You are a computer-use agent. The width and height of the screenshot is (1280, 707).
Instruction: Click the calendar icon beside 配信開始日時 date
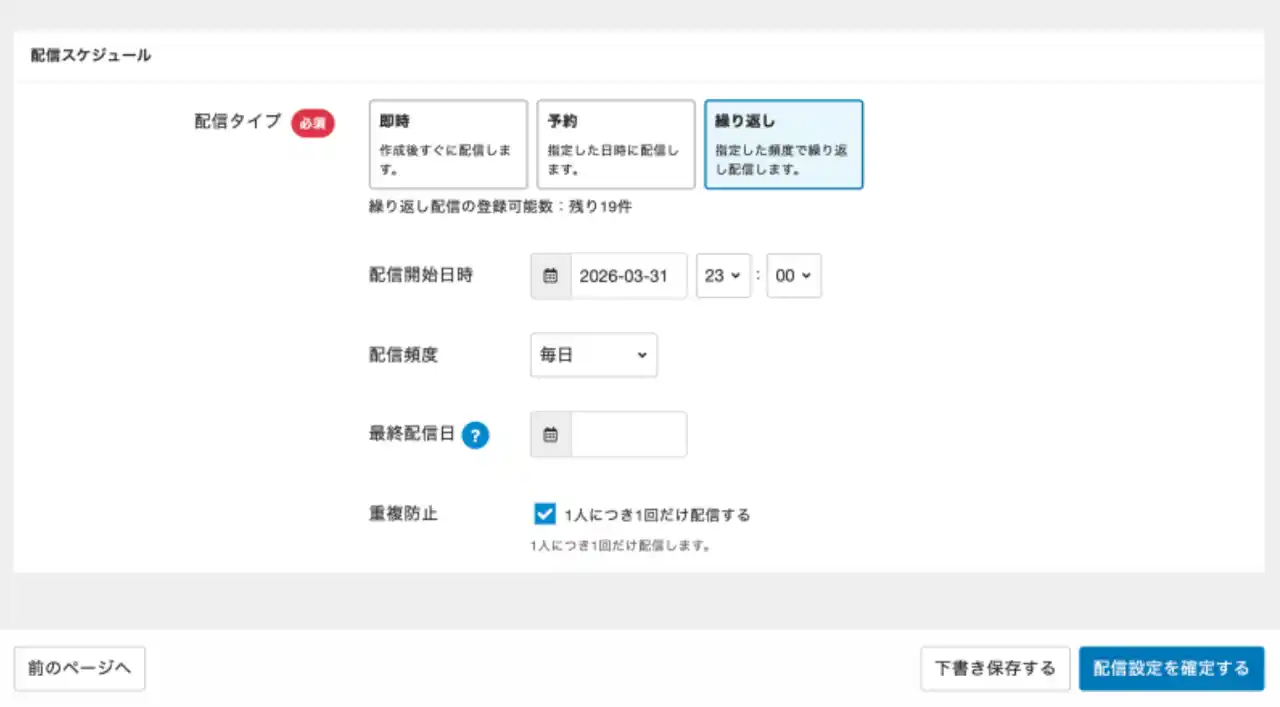tap(550, 276)
